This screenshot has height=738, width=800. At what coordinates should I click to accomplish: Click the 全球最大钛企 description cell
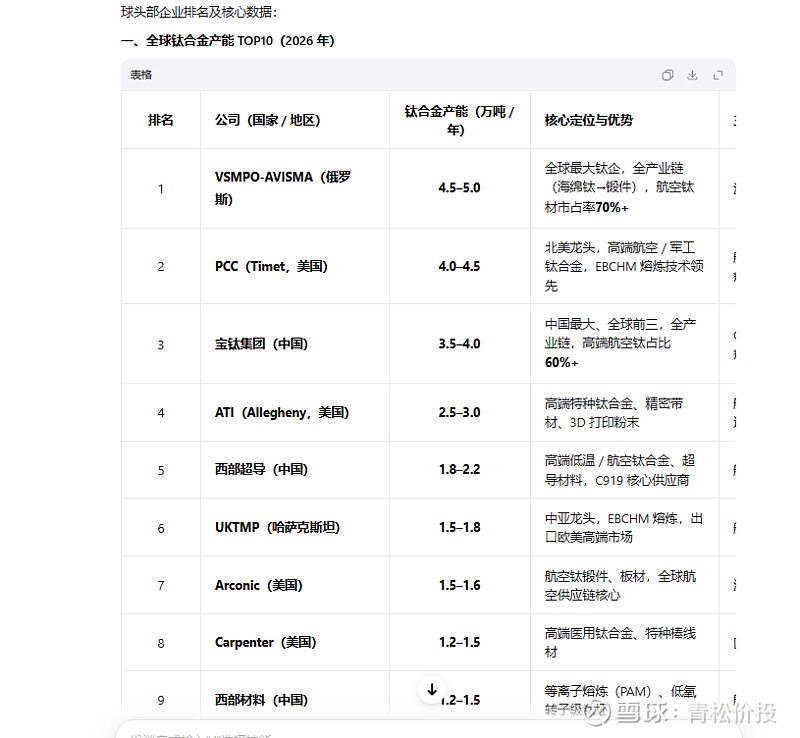624,188
